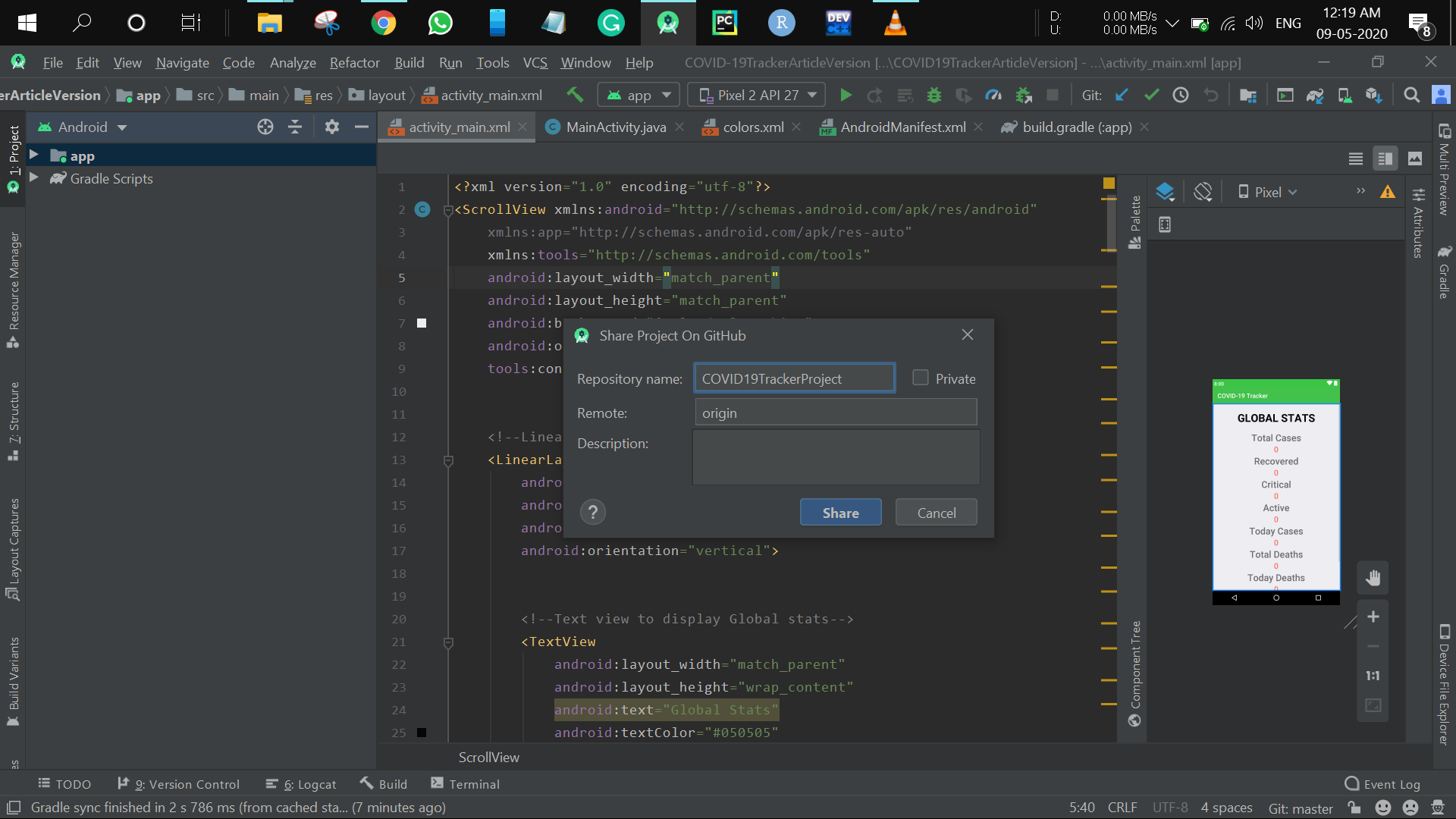Viewport: 1456px width, 819px height.
Task: Click the Build menu in menu bar
Action: pyautogui.click(x=409, y=63)
